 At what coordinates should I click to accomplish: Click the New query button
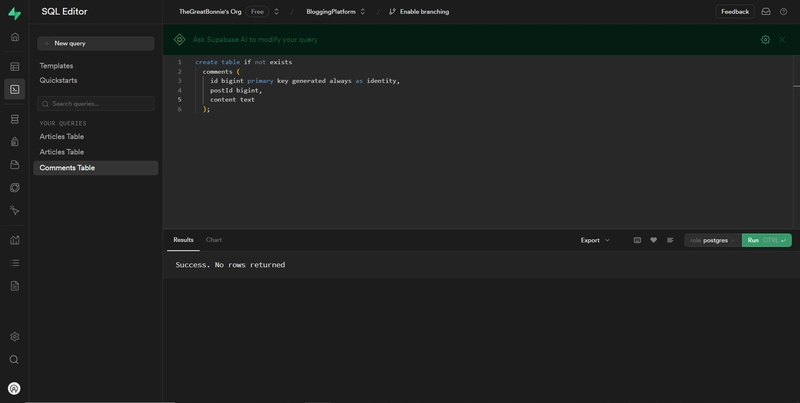pyautogui.click(x=95, y=43)
